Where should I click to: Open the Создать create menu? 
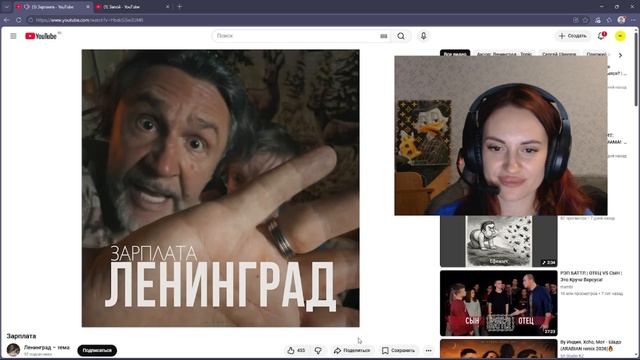(x=573, y=36)
